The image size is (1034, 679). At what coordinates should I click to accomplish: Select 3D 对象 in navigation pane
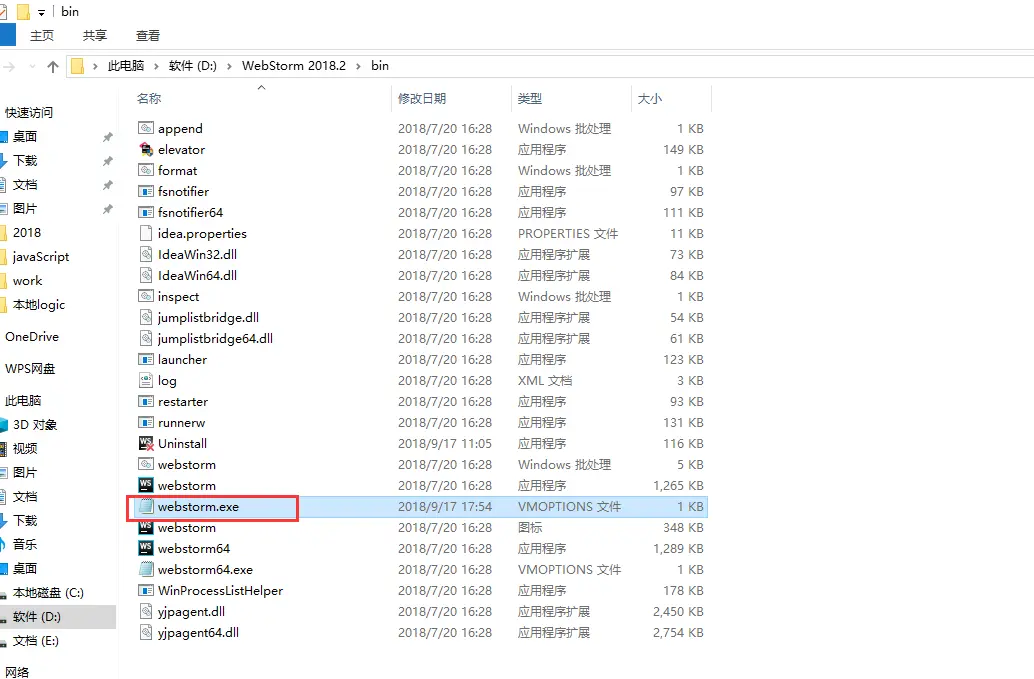tap(35, 425)
